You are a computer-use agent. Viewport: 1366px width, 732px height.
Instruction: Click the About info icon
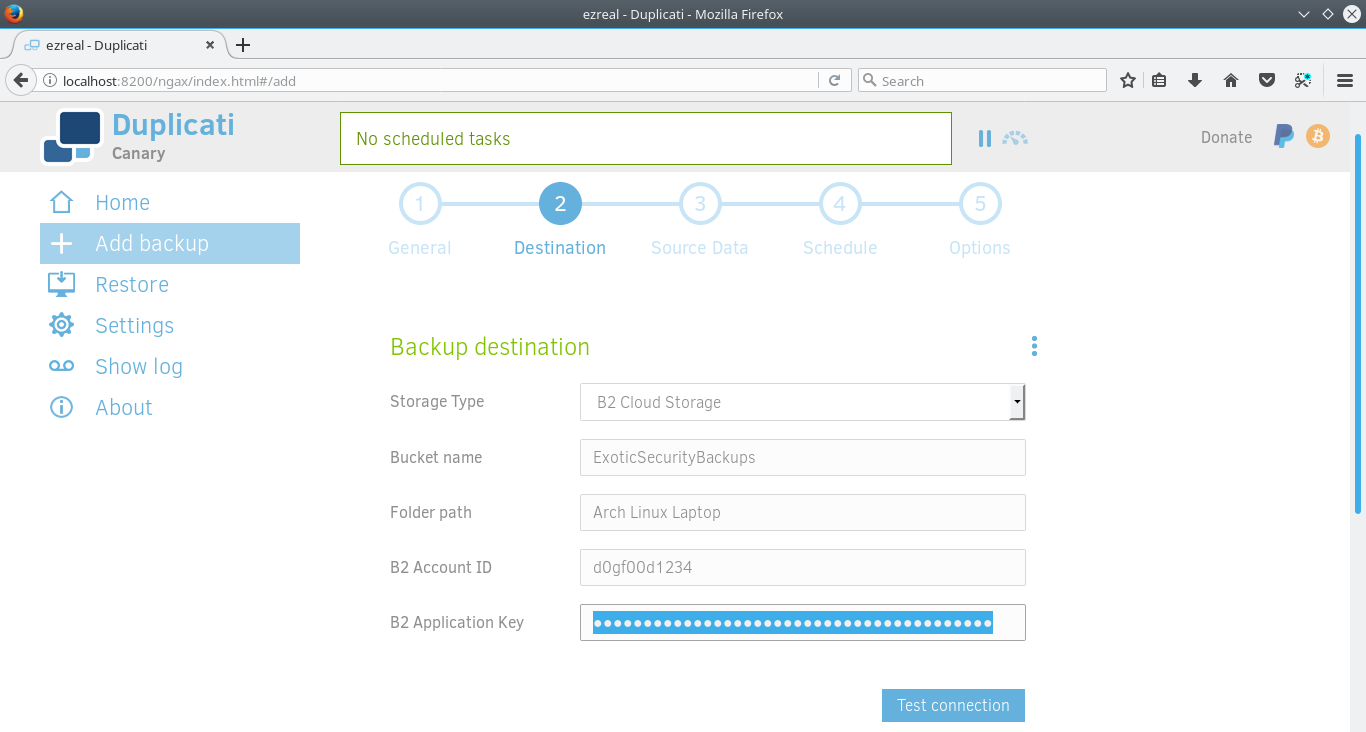pos(61,407)
